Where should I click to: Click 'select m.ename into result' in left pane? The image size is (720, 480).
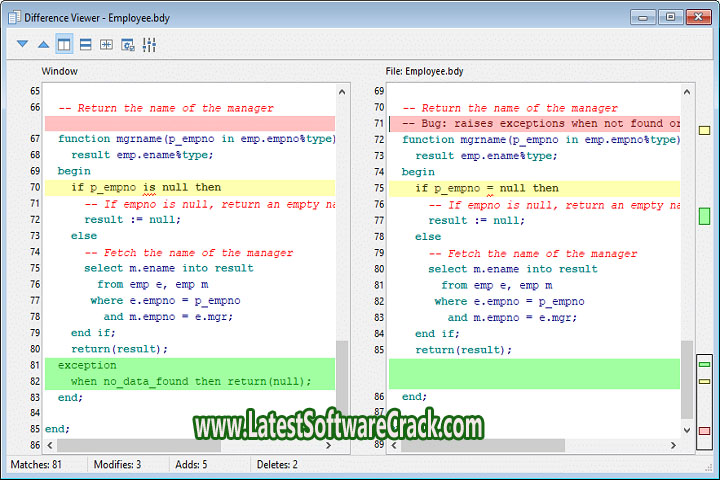[x=169, y=268]
